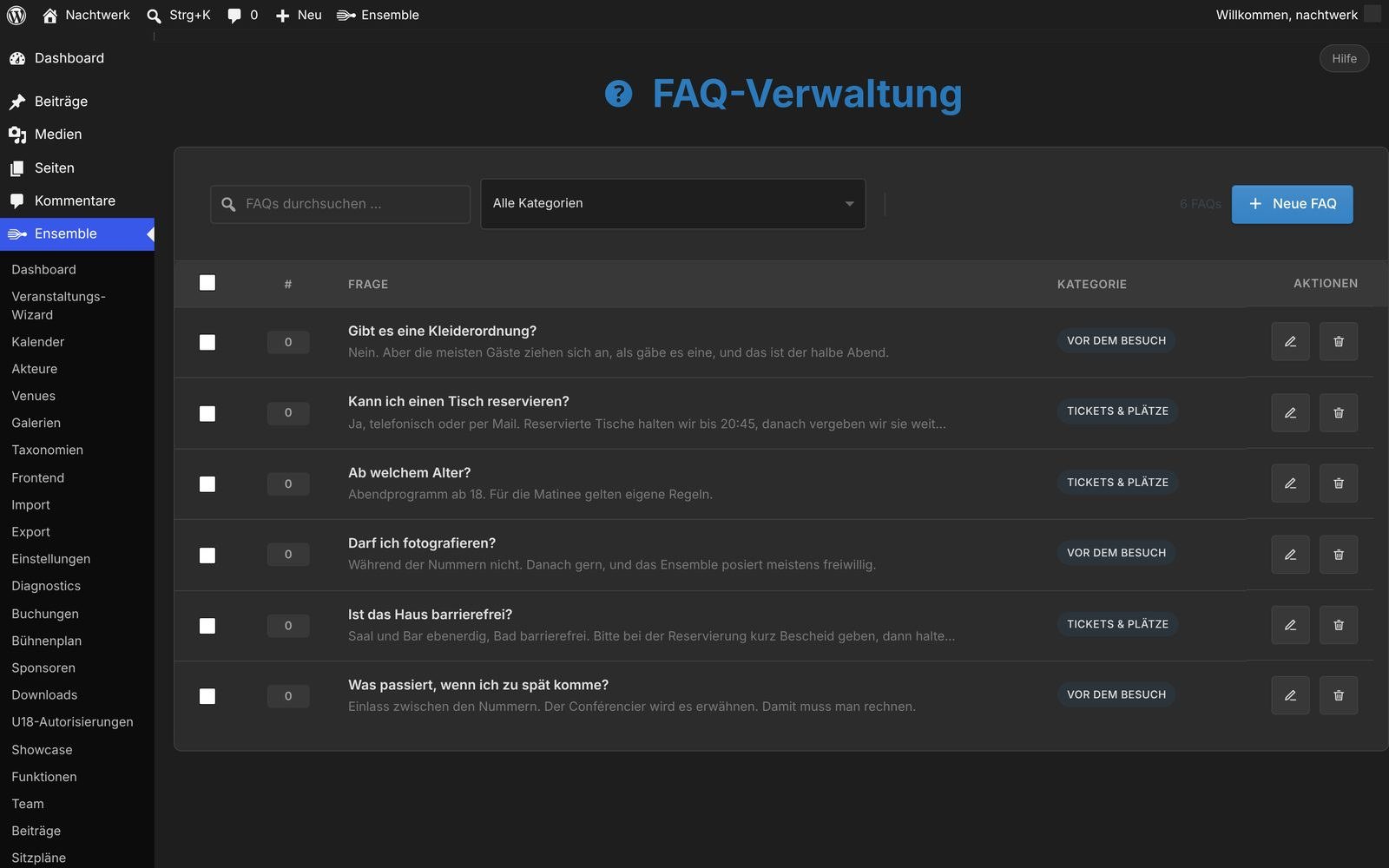The image size is (1389, 868).
Task: Check the 'Kann ich einen Tisch reservieren?' row checkbox
Action: [207, 414]
